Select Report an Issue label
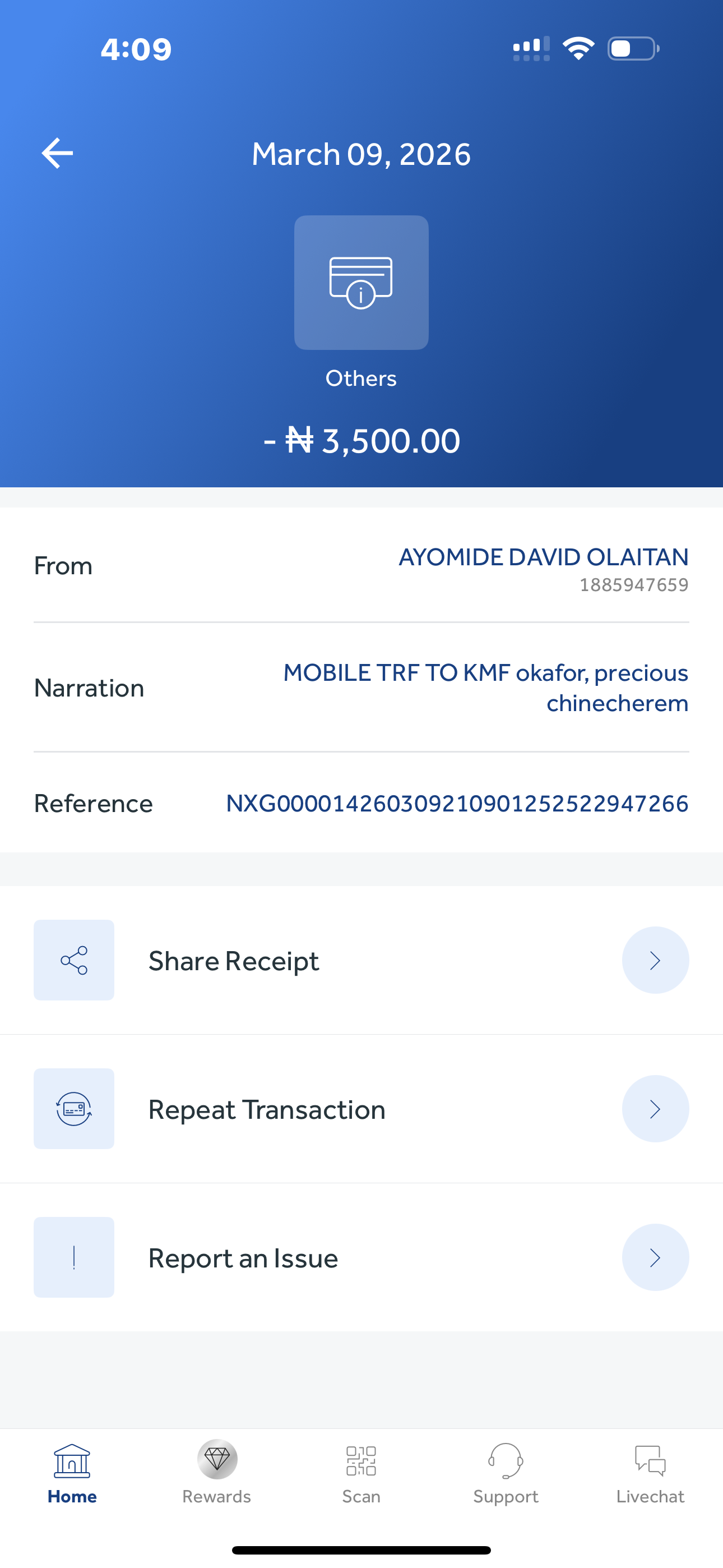 tap(243, 1258)
